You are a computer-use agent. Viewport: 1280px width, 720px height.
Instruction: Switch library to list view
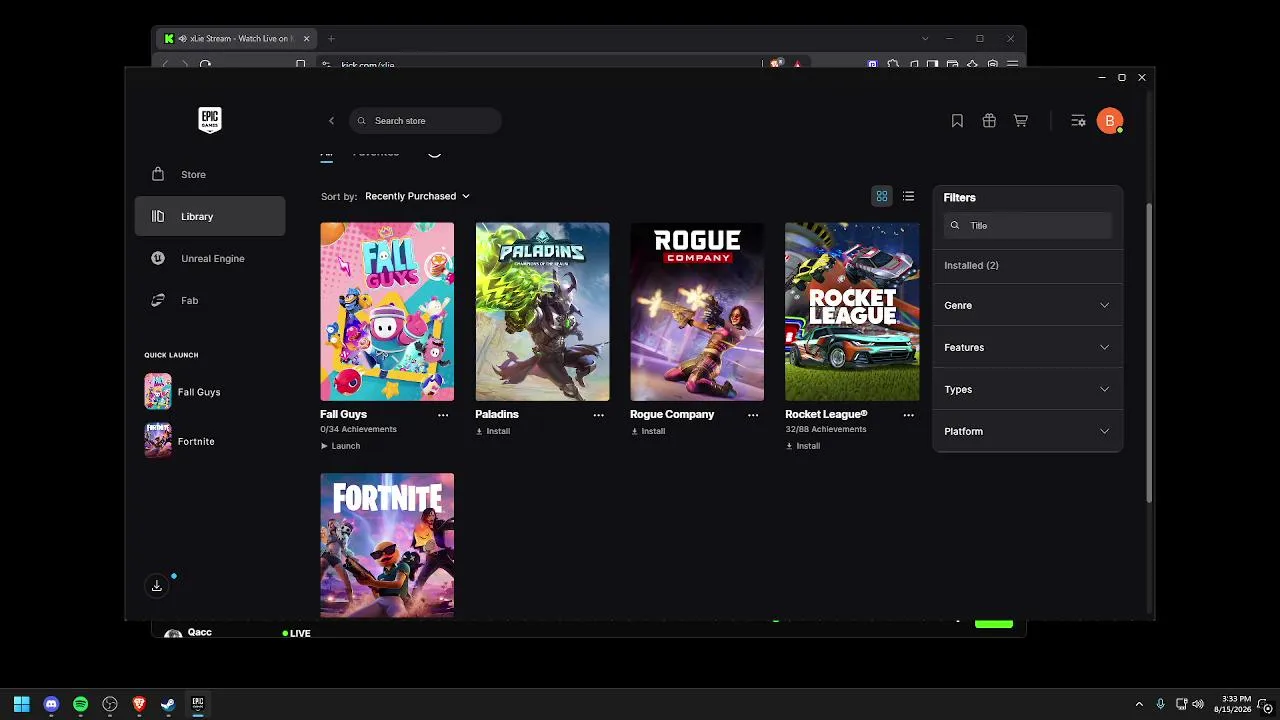(908, 196)
